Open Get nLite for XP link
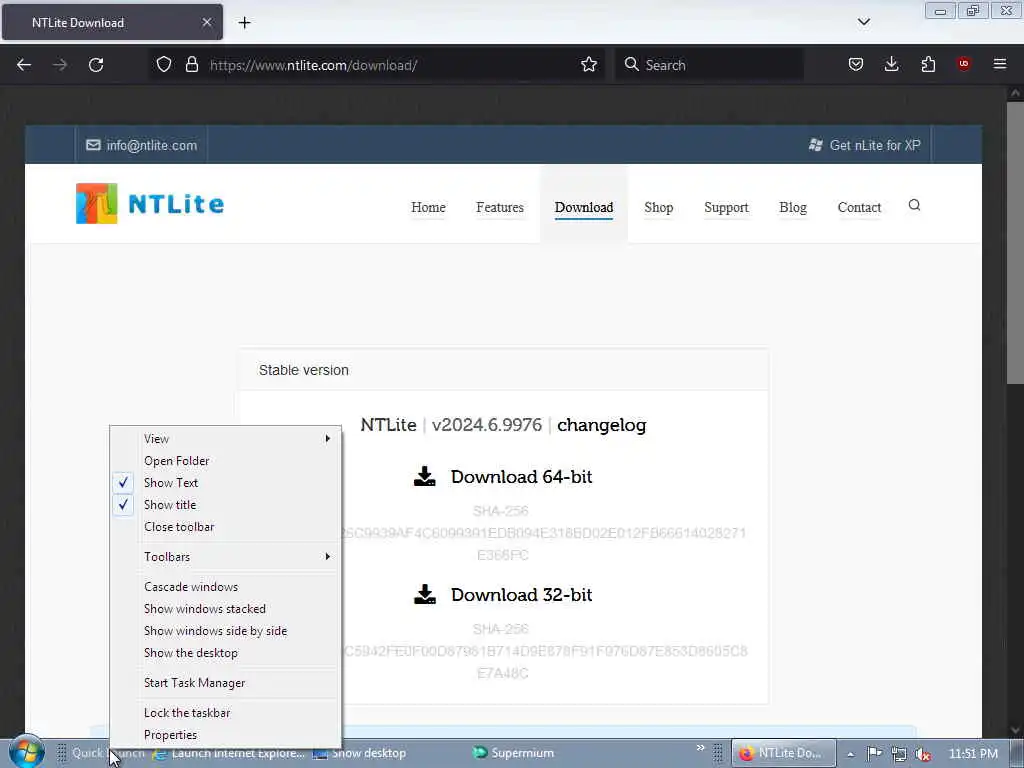1024x768 pixels. [865, 145]
